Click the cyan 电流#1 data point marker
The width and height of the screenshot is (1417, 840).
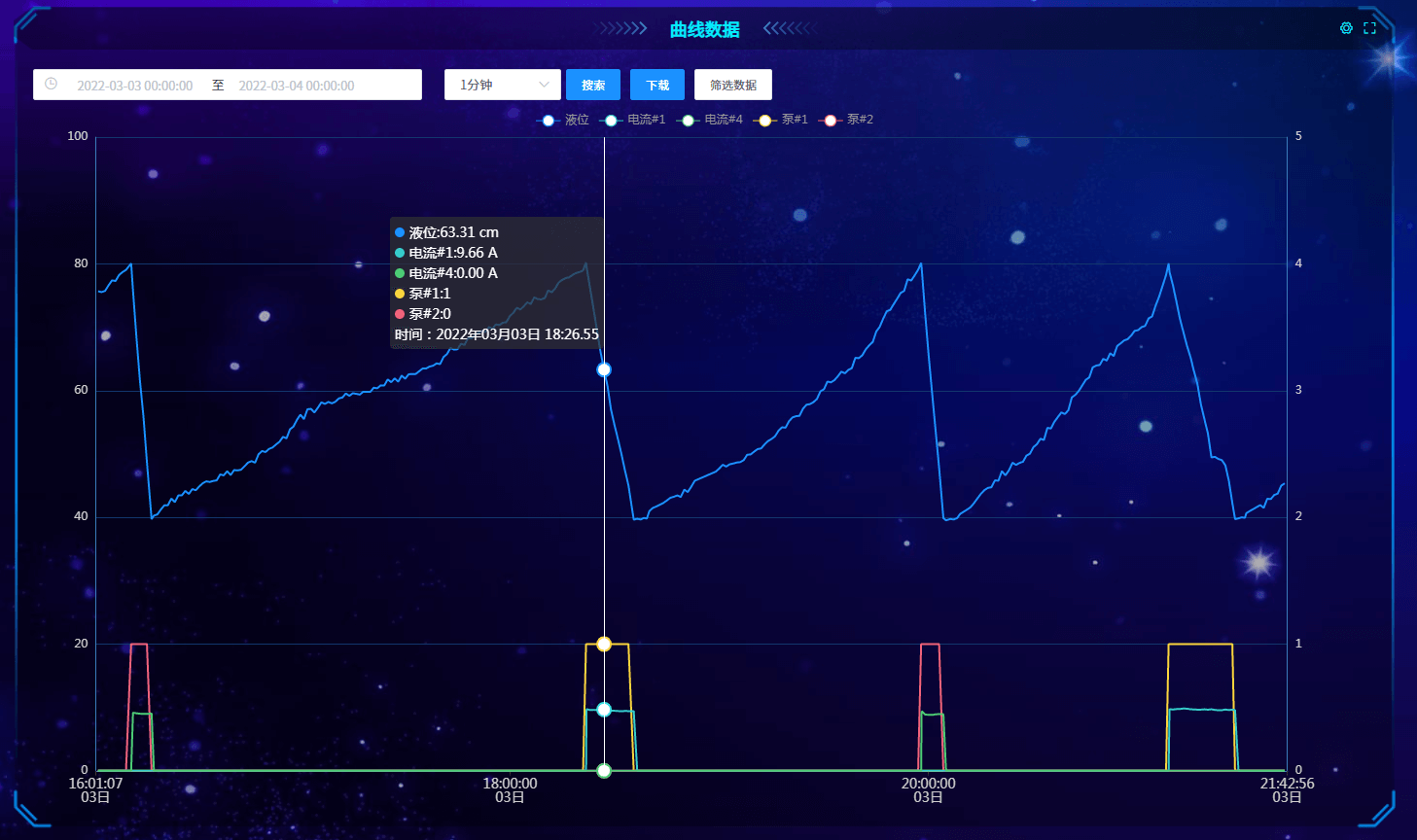click(x=604, y=710)
